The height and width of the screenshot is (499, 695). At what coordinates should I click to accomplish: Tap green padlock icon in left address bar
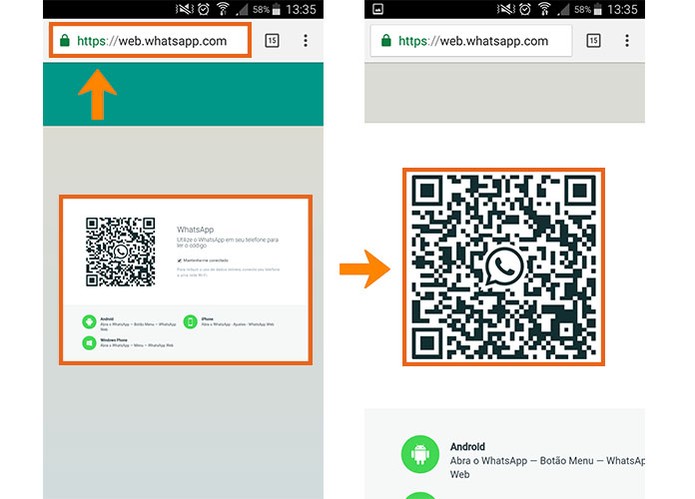[65, 40]
